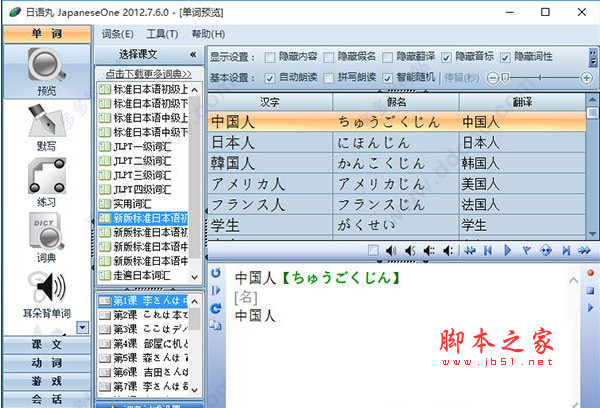
Task: Sort by the 汉字 column header
Action: pos(270,102)
